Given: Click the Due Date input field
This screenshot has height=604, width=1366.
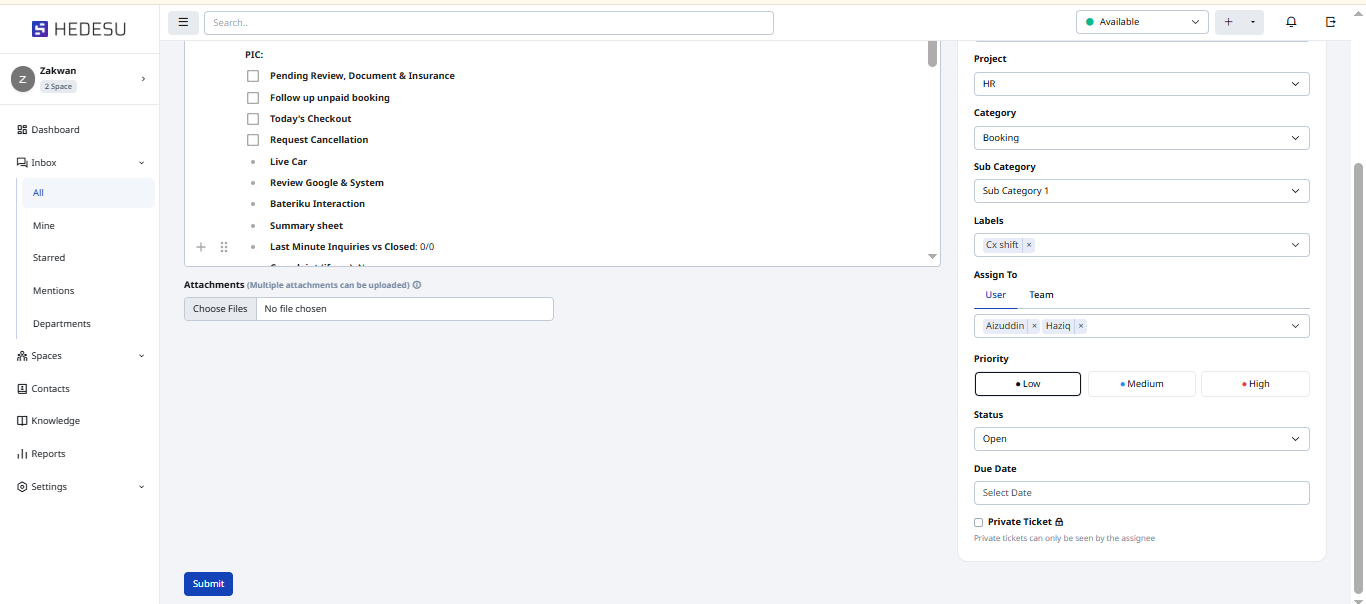Looking at the screenshot, I should (1141, 493).
